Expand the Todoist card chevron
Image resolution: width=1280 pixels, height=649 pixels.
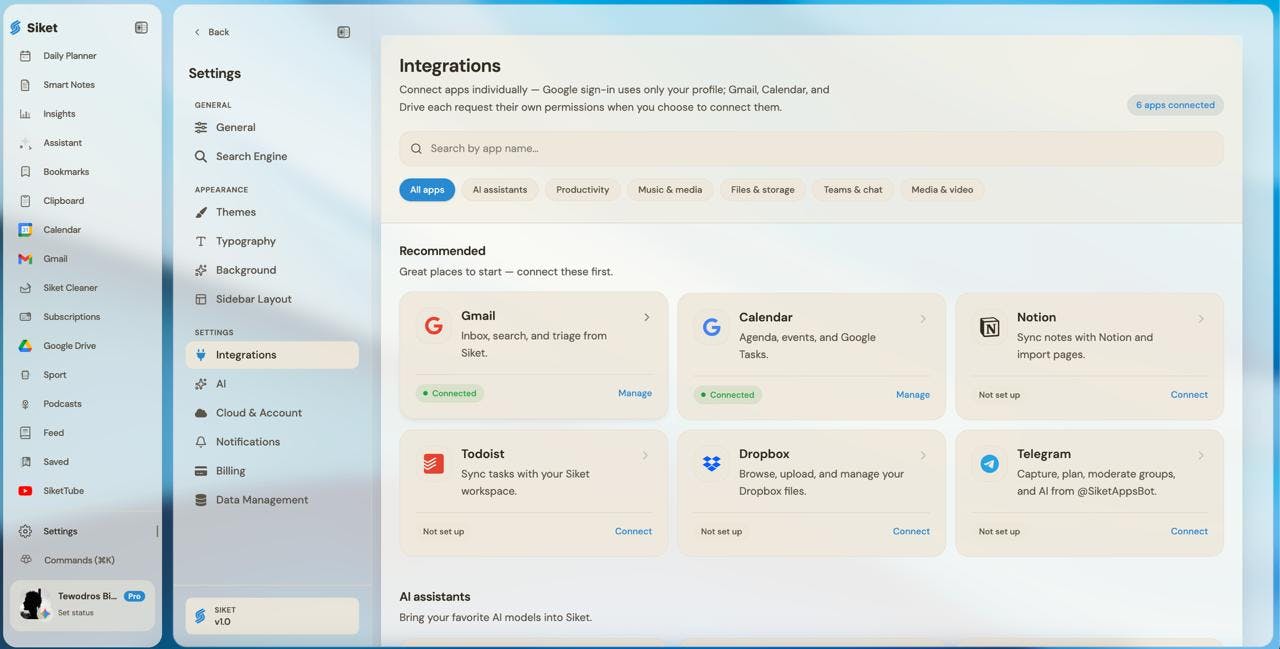pos(645,455)
